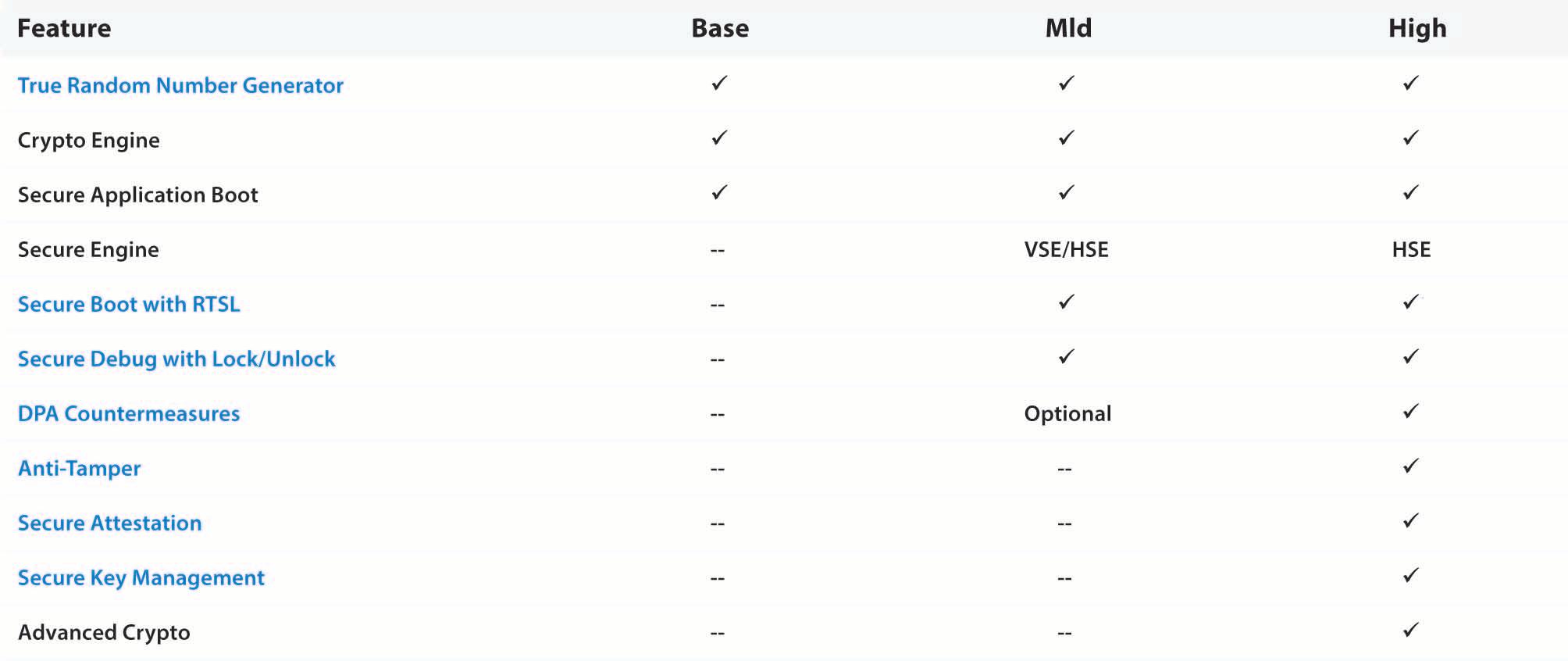The image size is (1568, 661).
Task: Click the VSE/HSE cell in Secure Engine row
Action: [1066, 249]
